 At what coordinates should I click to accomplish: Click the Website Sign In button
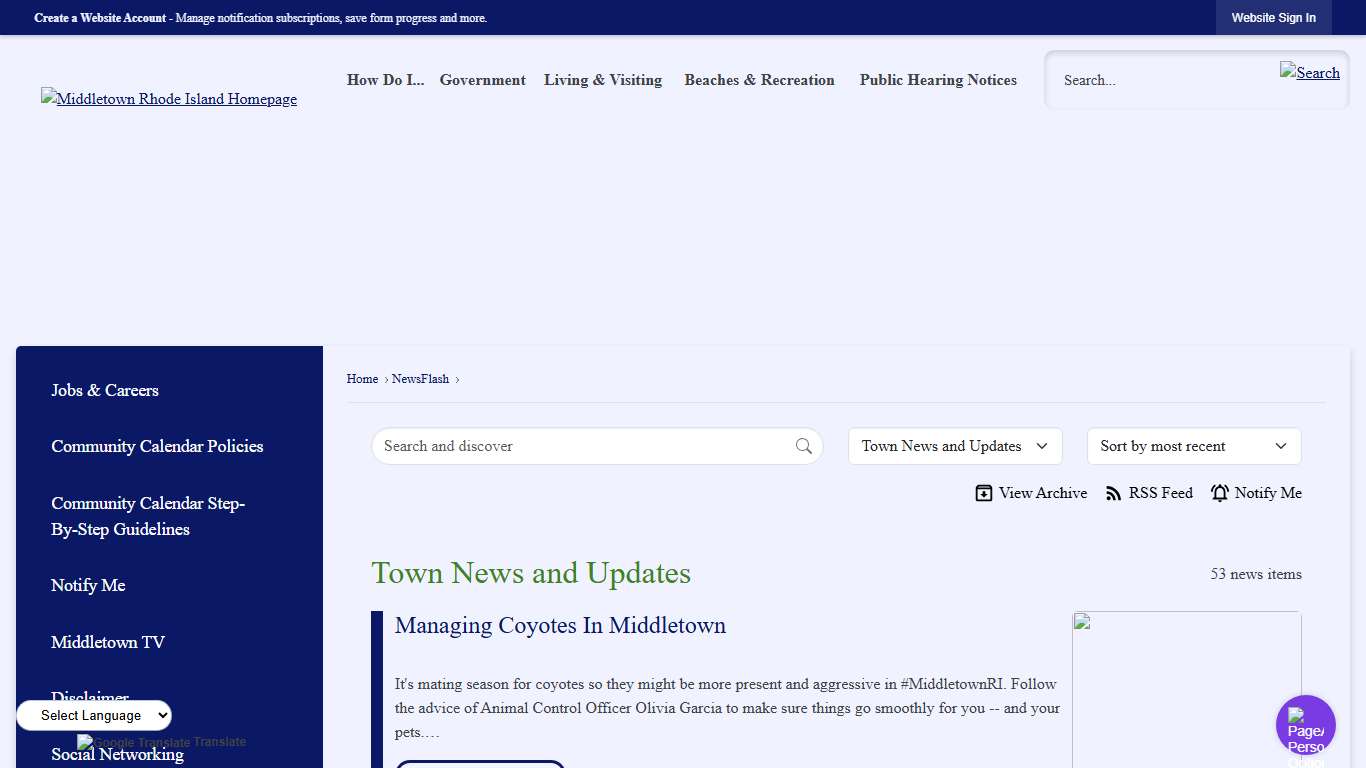point(1273,18)
